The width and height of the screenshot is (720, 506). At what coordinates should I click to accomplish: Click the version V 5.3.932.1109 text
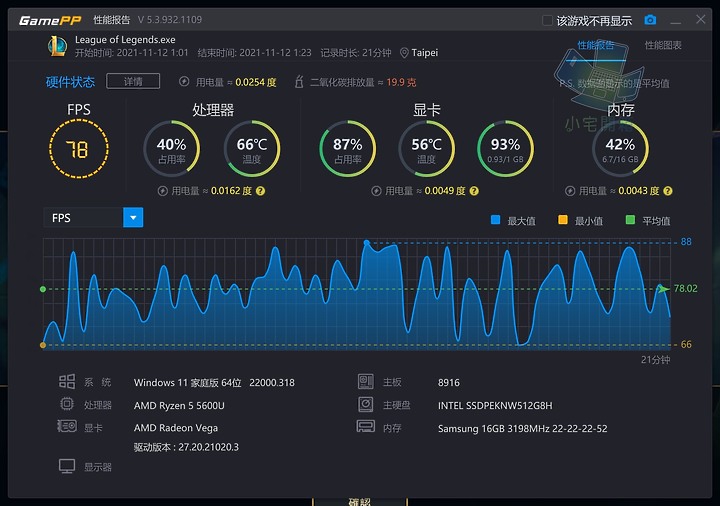point(170,20)
